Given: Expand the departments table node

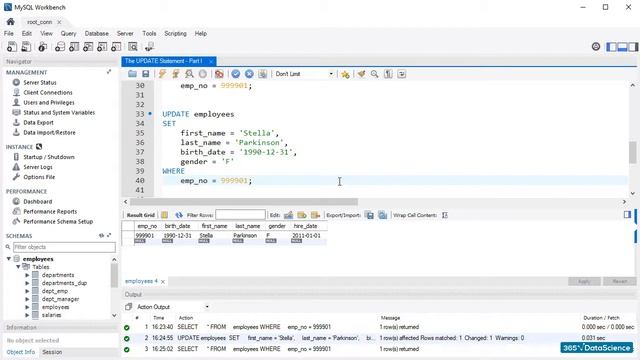Looking at the screenshot, I should (x=27, y=275).
